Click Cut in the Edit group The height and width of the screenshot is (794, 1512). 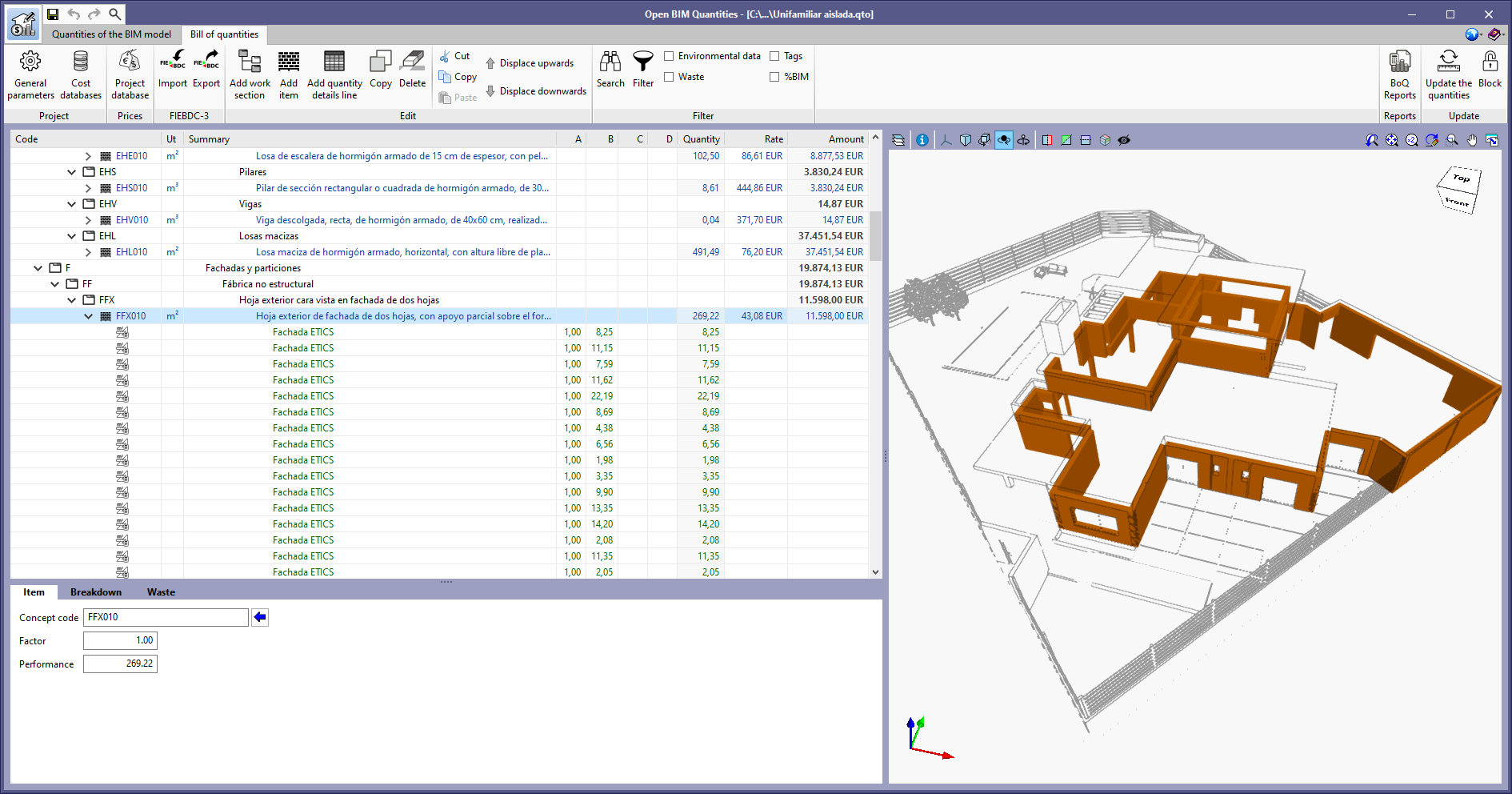[x=454, y=56]
